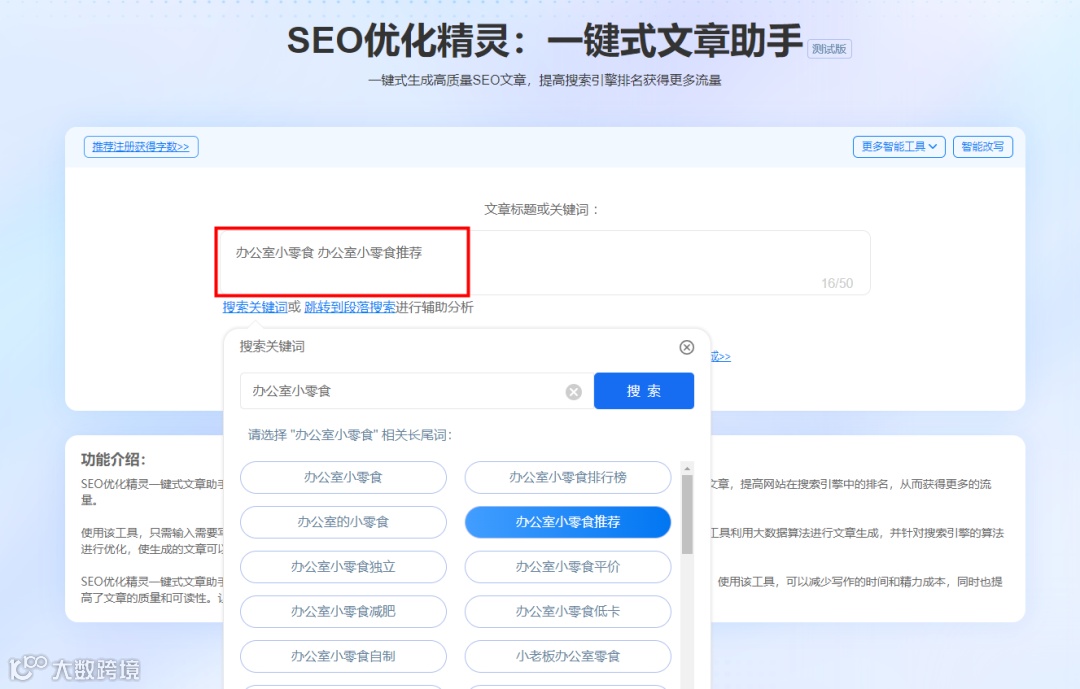Select the 办公室小零食低卡 keyword
1080x689 pixels.
(568, 612)
